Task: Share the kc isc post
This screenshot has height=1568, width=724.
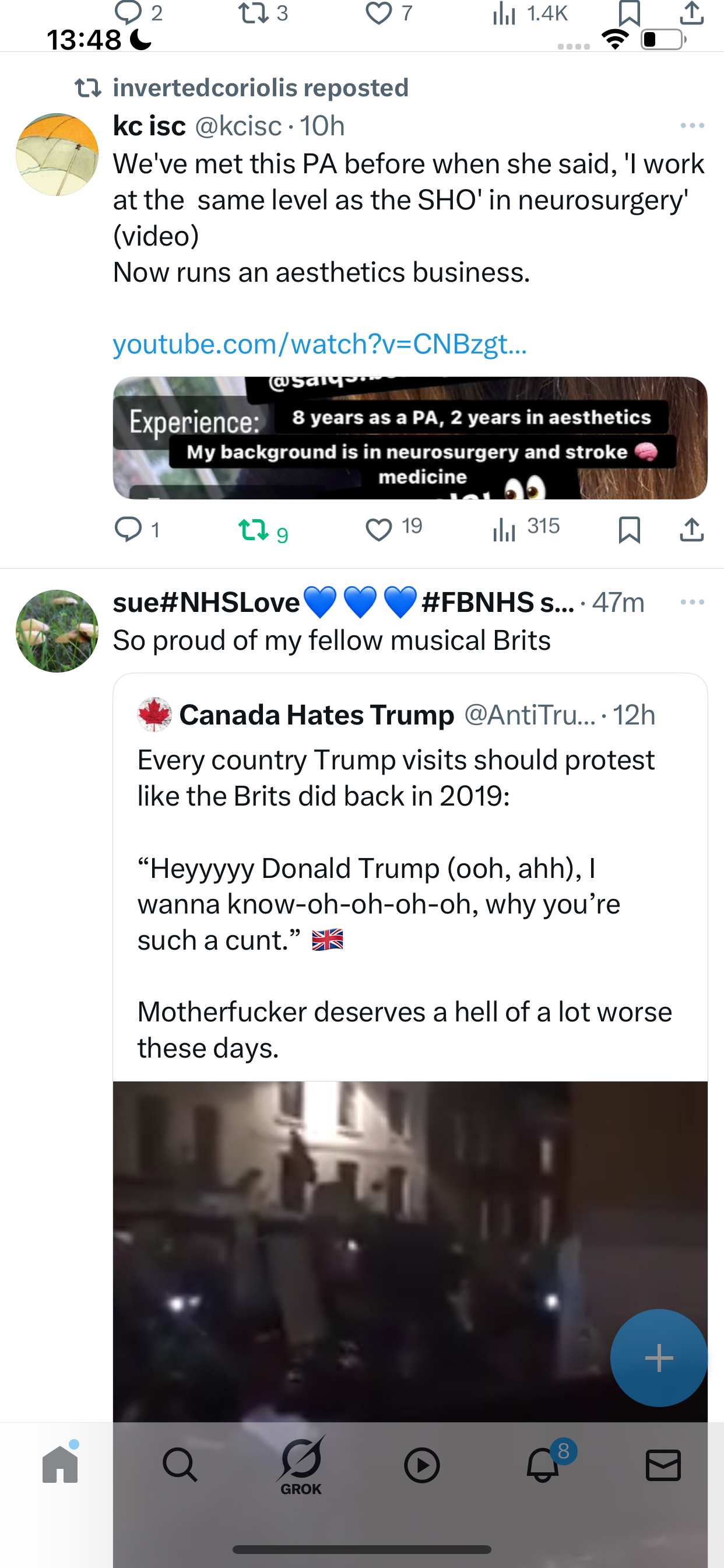Action: [x=692, y=530]
